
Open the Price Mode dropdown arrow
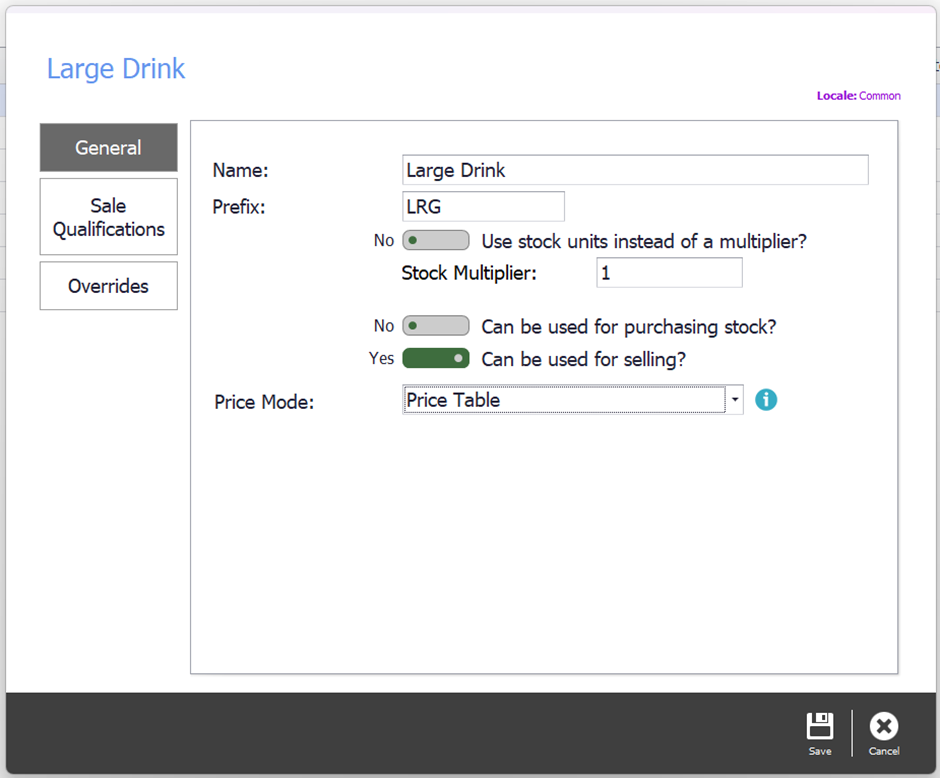click(734, 400)
